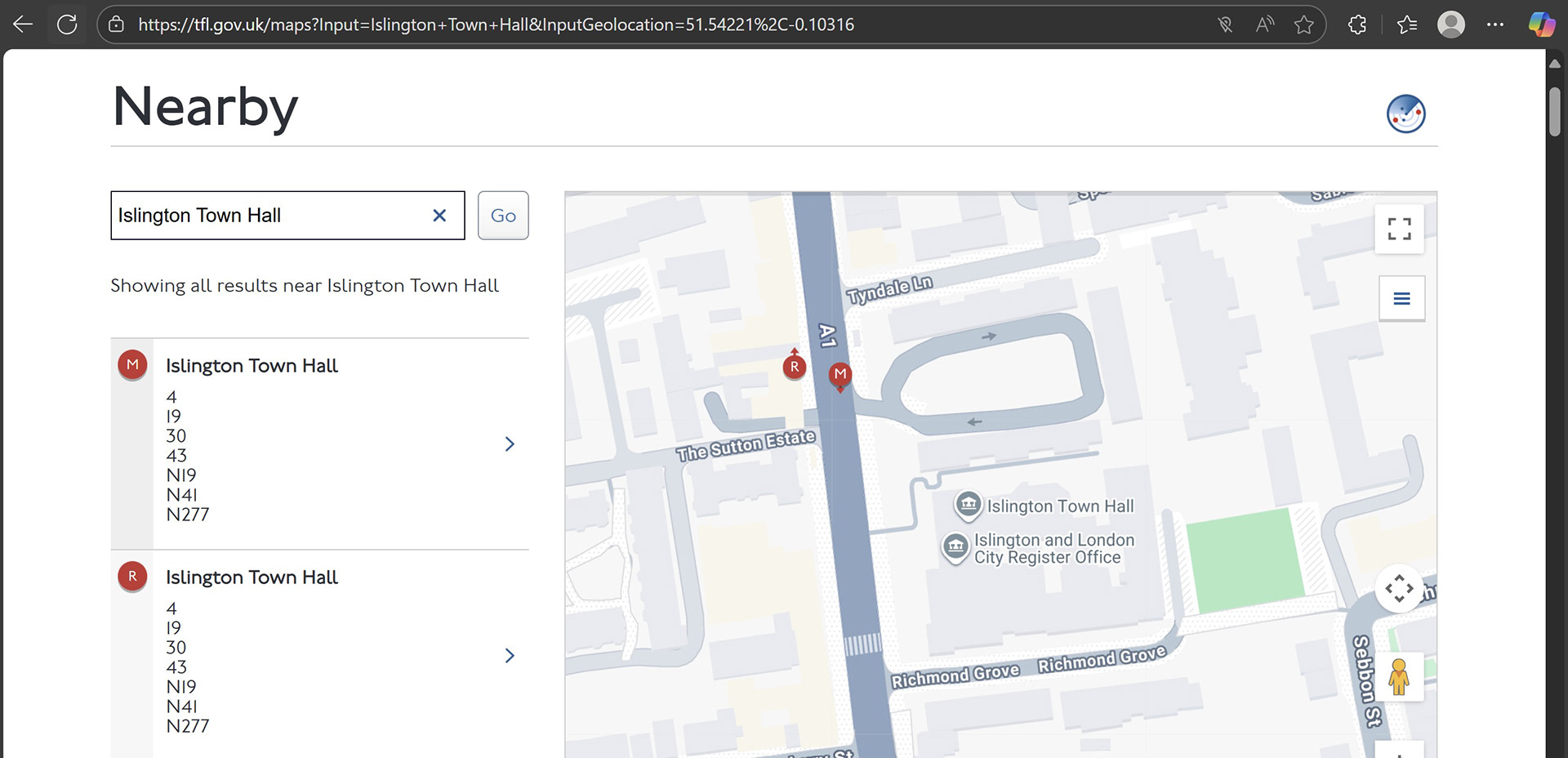Screen dimensions: 1568x758
Task: Click Tyndale Ln label on the map
Action: point(889,289)
